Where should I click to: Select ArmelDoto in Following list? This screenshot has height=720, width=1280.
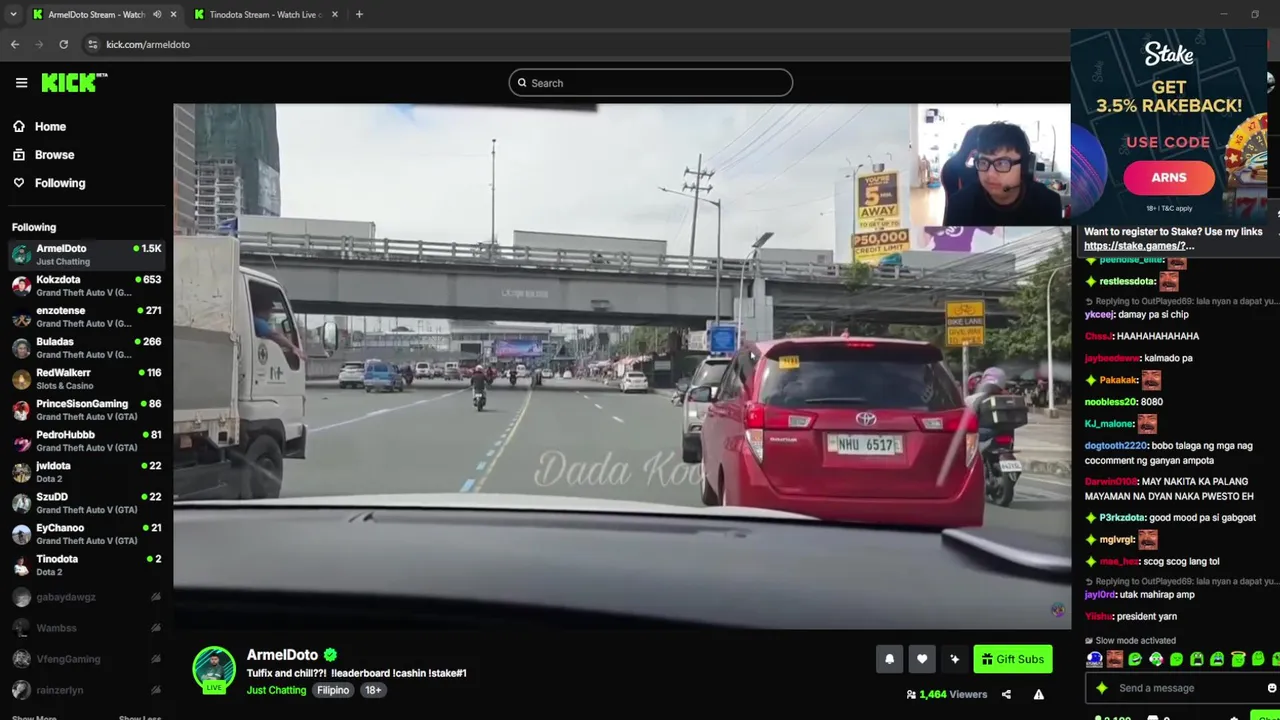click(85, 255)
